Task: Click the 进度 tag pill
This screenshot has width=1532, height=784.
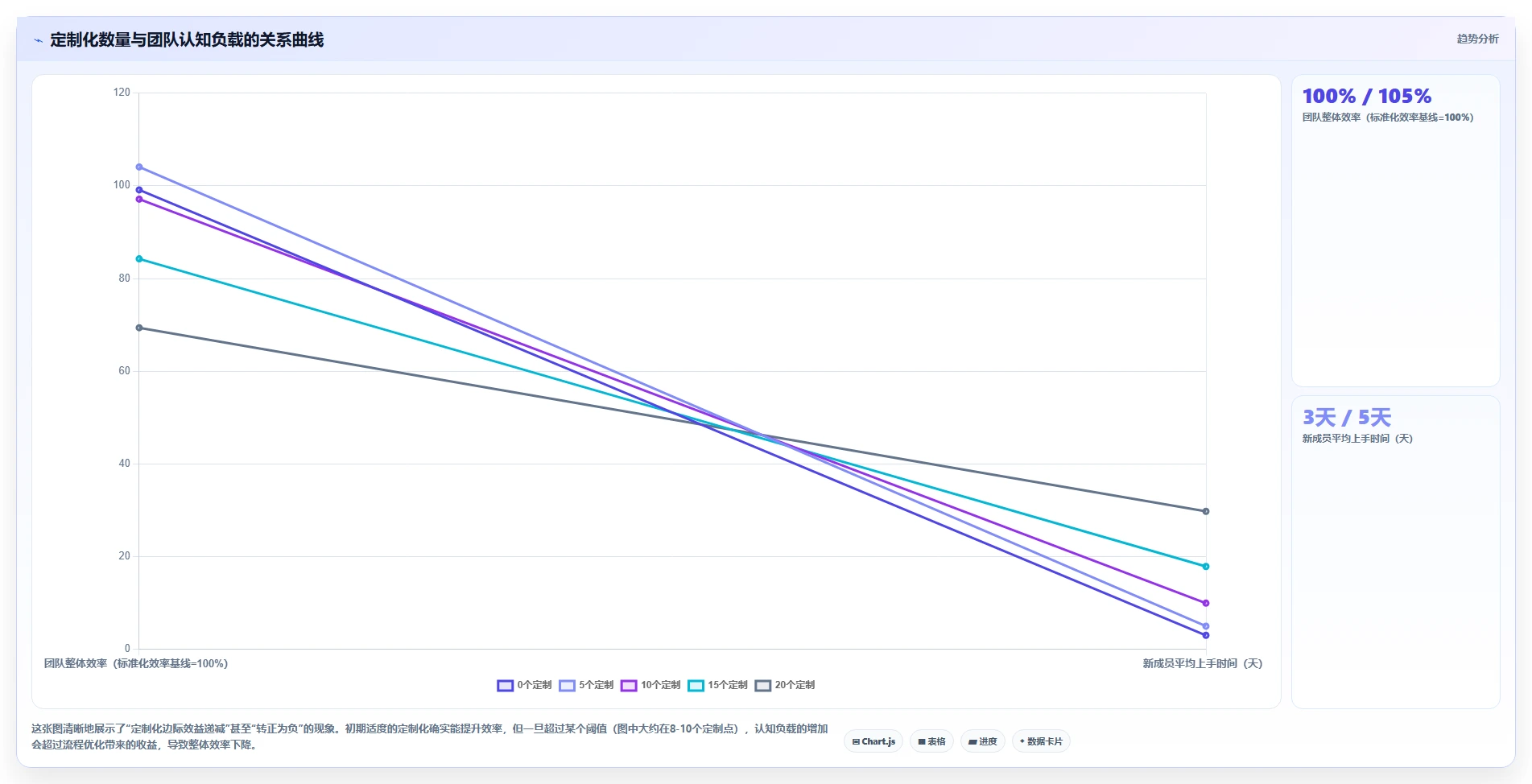Action: 983,741
